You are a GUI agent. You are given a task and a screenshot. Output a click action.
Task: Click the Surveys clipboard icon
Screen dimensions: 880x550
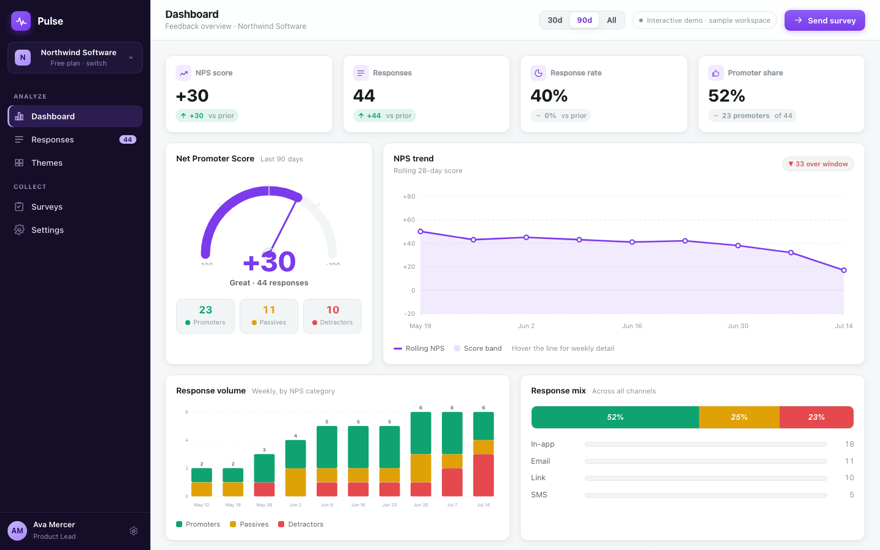[x=19, y=207]
